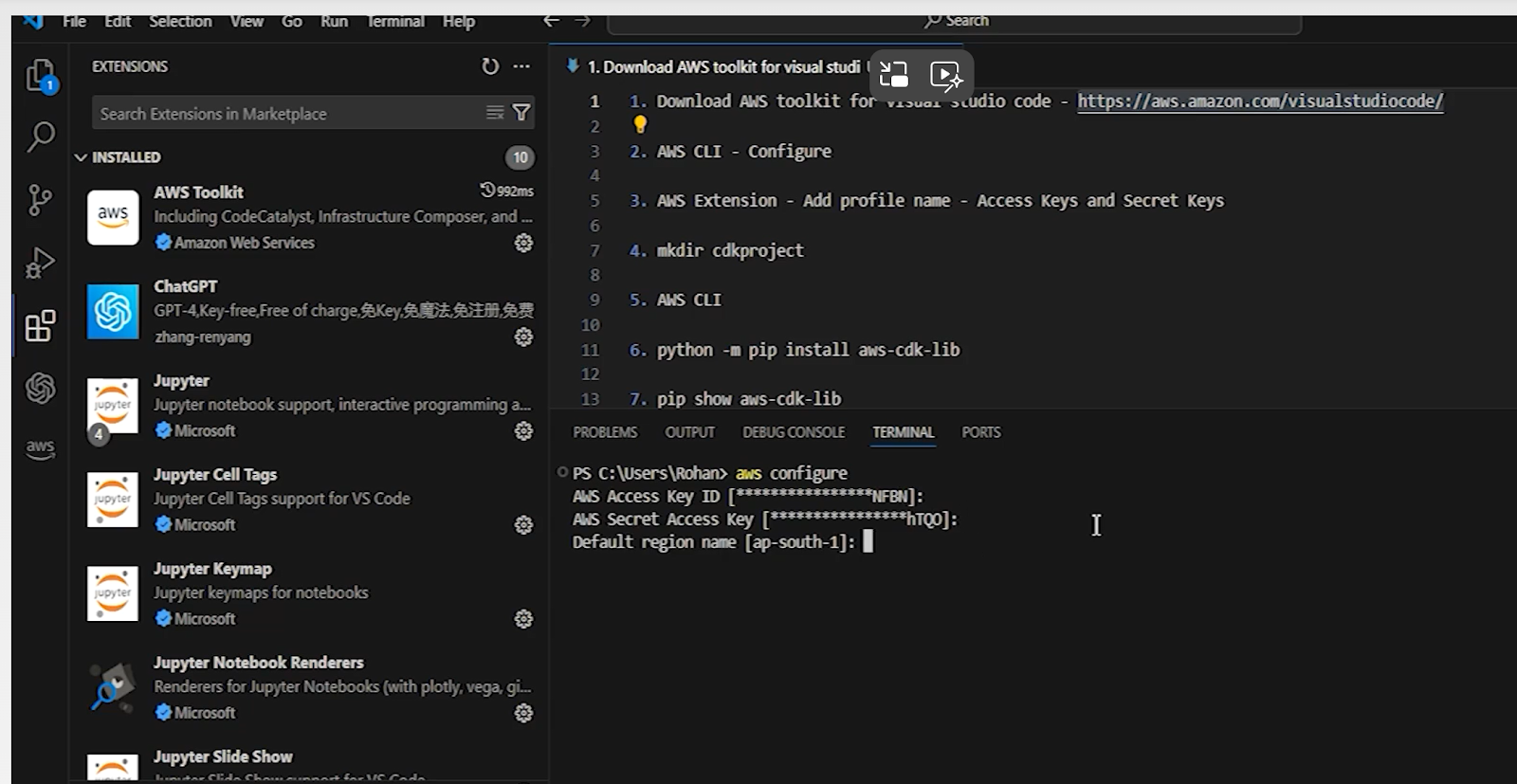Open the Extensions more actions menu
The height and width of the screenshot is (784, 1517).
pyautogui.click(x=521, y=66)
